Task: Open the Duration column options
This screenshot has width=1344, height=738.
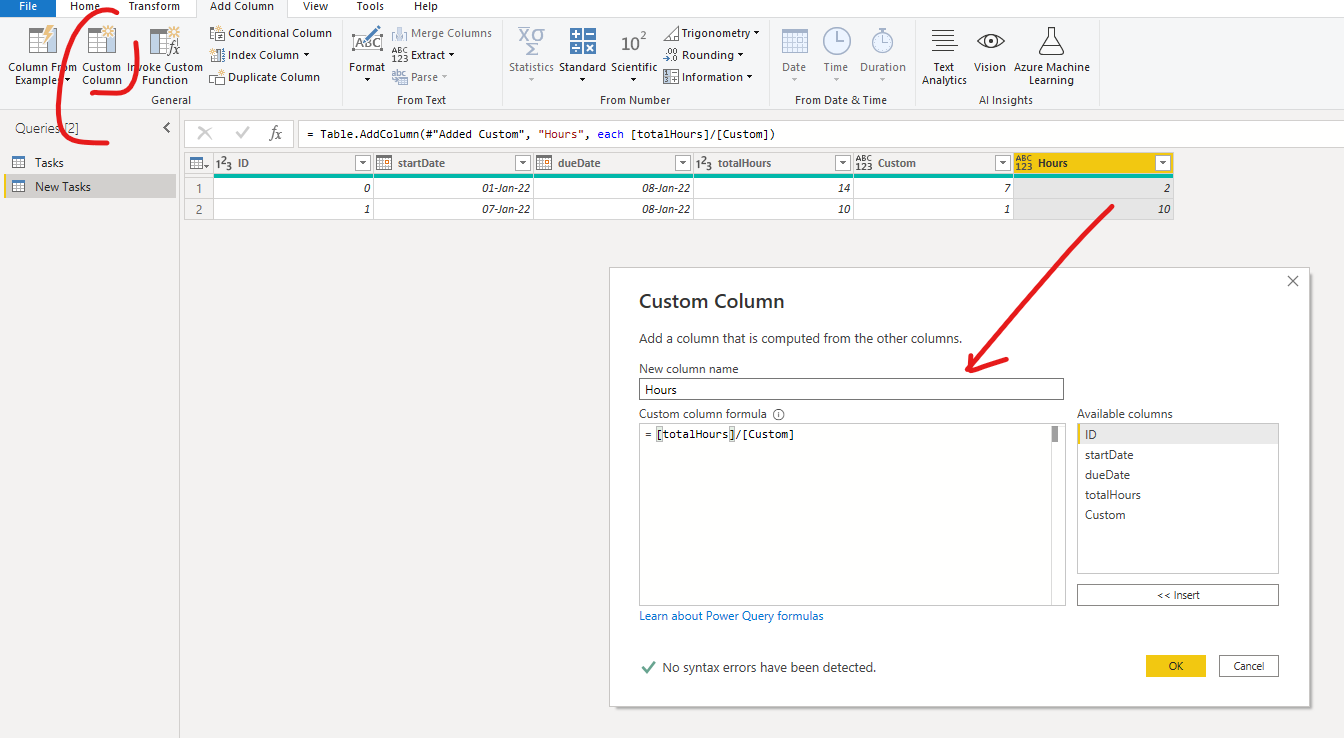Action: pyautogui.click(x=882, y=55)
